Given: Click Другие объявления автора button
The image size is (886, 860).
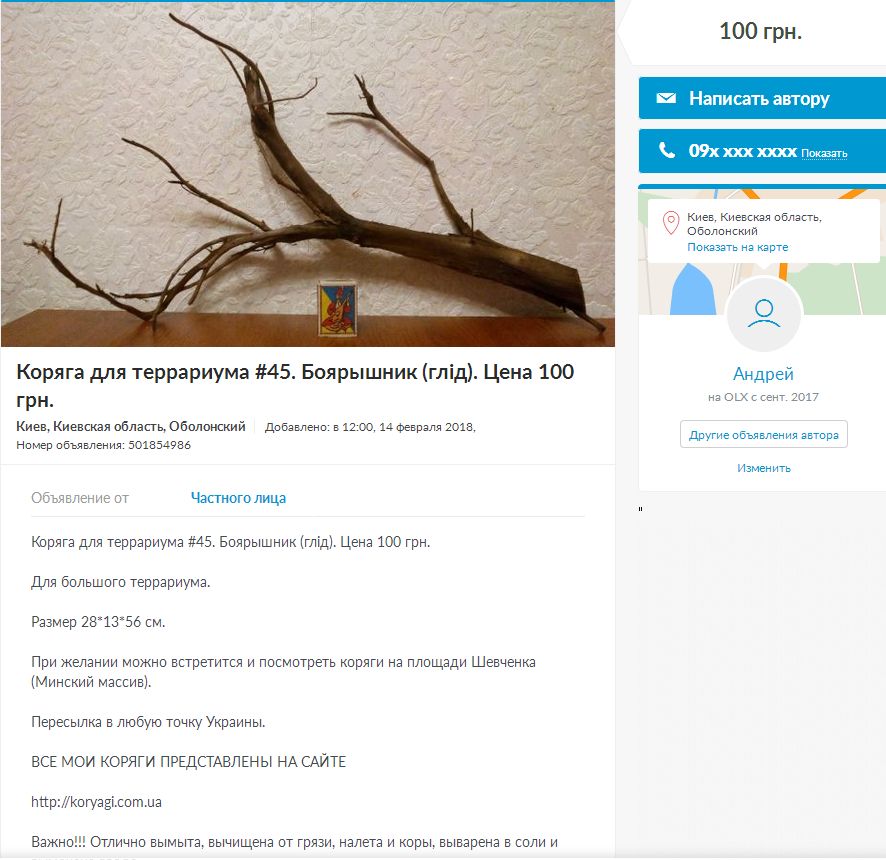Looking at the screenshot, I should [763, 435].
